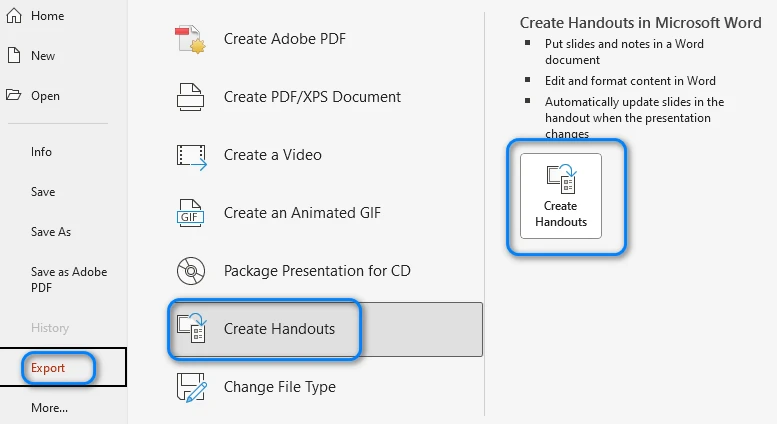Viewport: 777px width, 424px height.
Task: Click the Open folder icon
Action: [14, 95]
